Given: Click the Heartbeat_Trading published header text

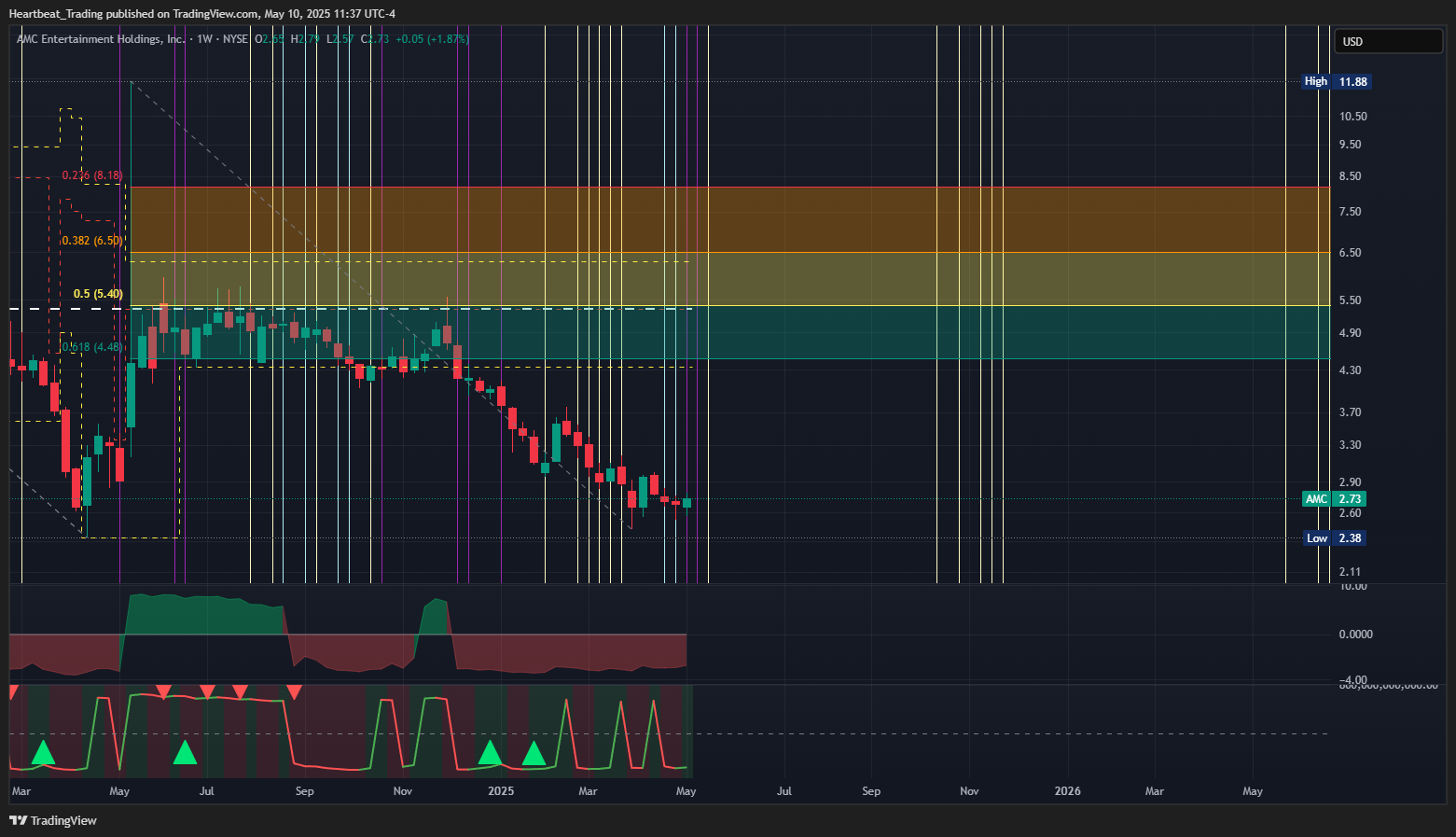Looking at the screenshot, I should coord(201,13).
